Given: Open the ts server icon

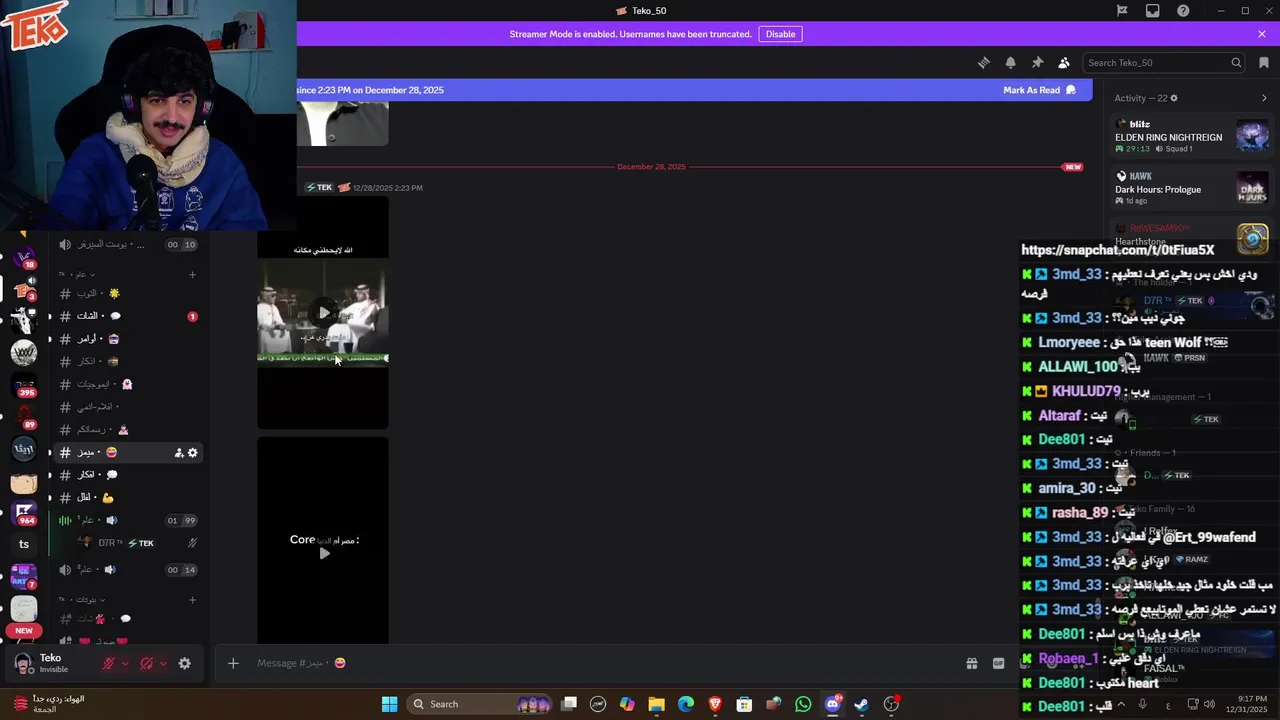Looking at the screenshot, I should 24,544.
